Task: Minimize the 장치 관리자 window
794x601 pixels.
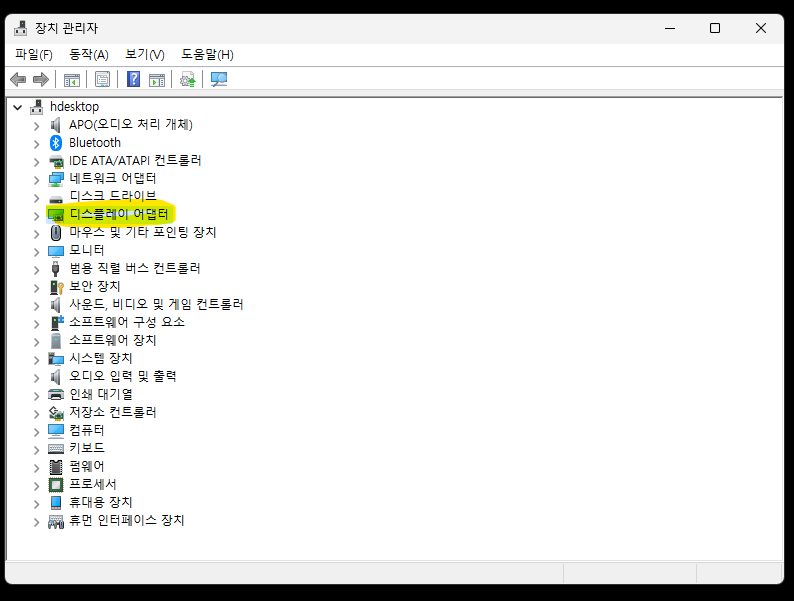Action: coord(670,28)
